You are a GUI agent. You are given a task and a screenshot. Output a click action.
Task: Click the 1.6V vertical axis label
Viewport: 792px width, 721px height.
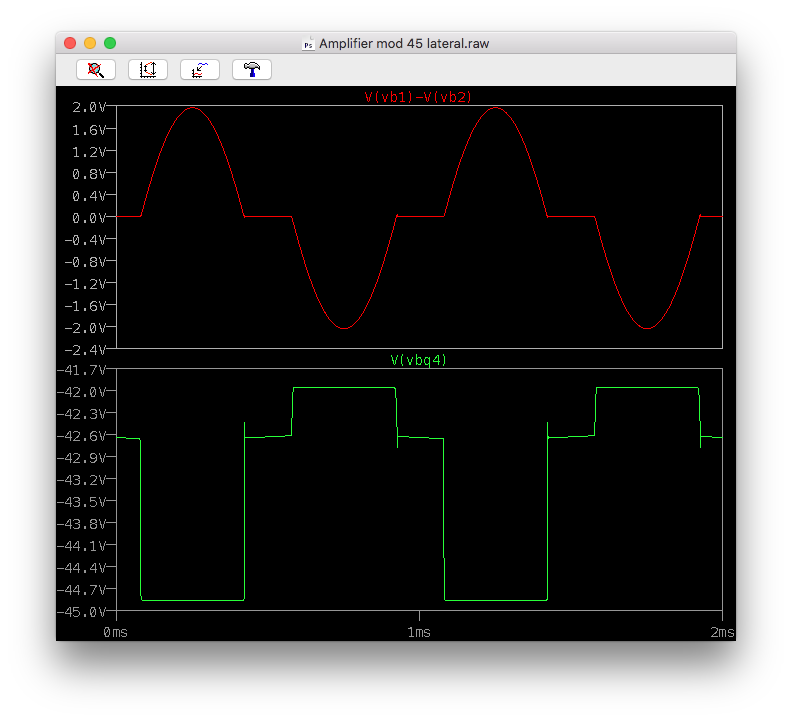click(89, 130)
